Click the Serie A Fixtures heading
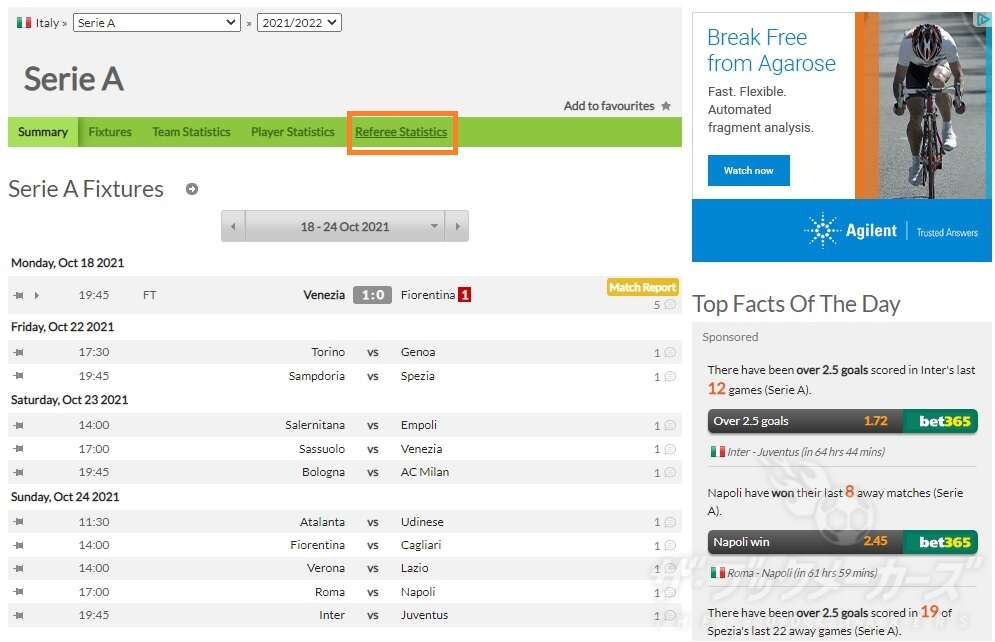This screenshot has height=642, width=995. click(x=86, y=189)
